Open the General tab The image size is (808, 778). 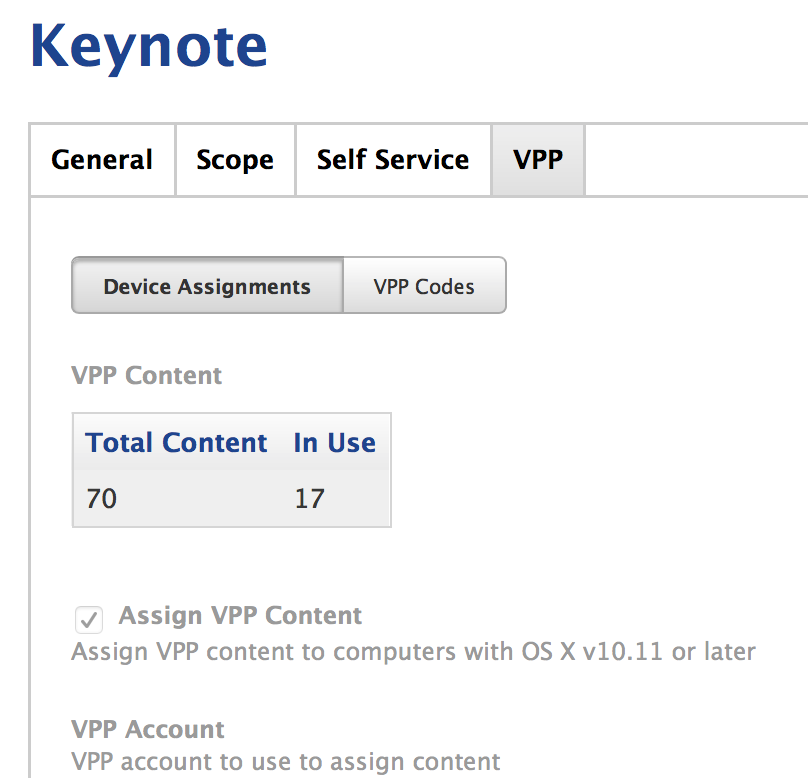(103, 160)
